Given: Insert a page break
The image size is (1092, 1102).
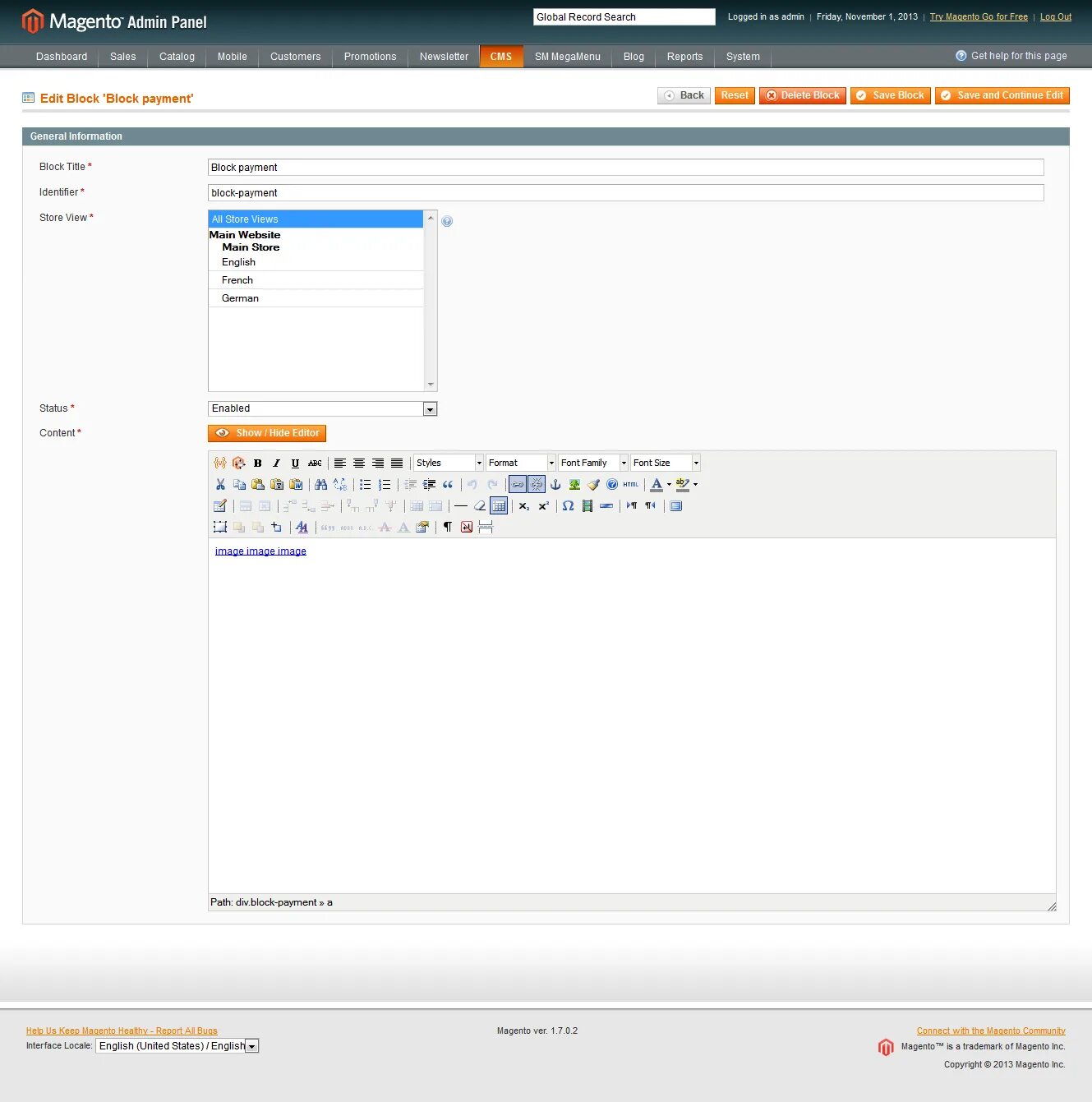Looking at the screenshot, I should 486,528.
